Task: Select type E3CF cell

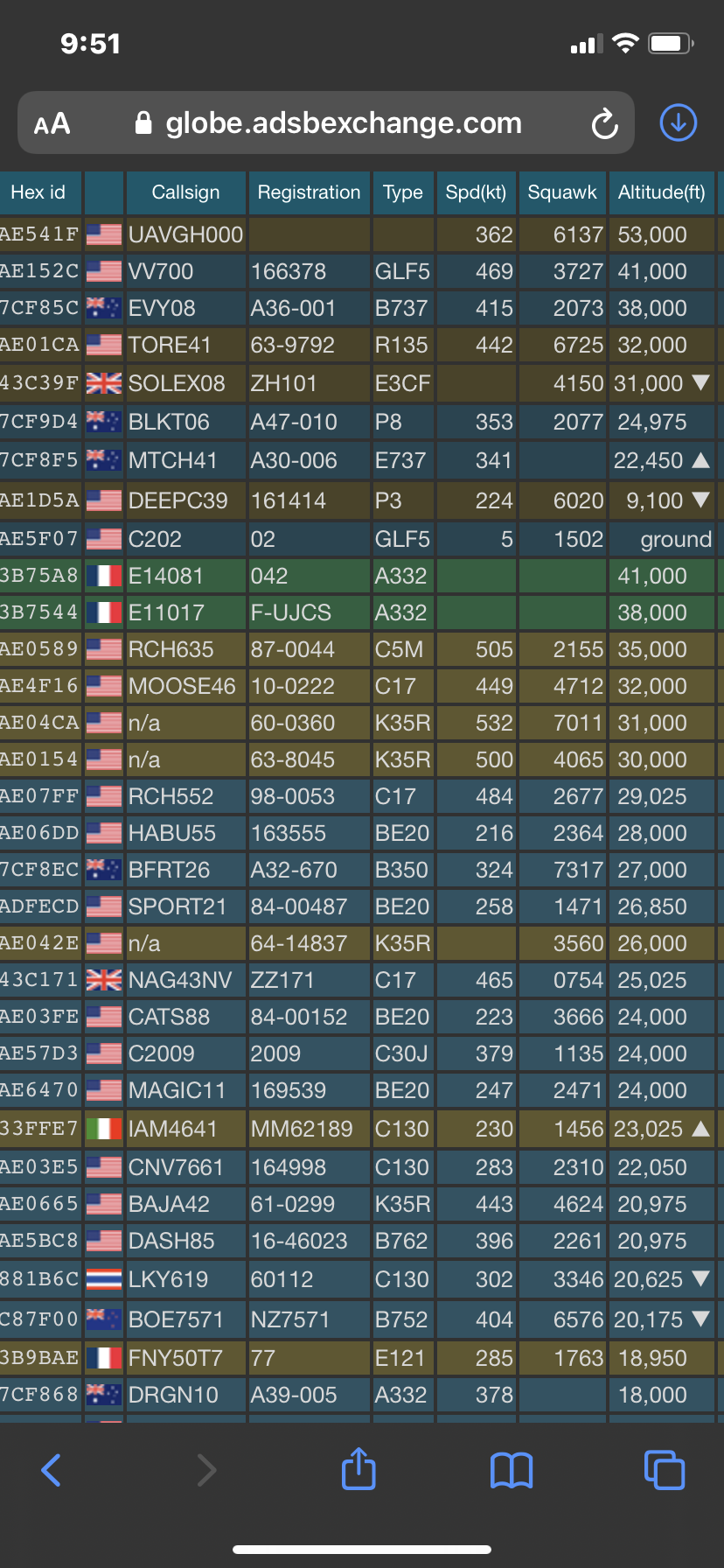Action: click(403, 383)
